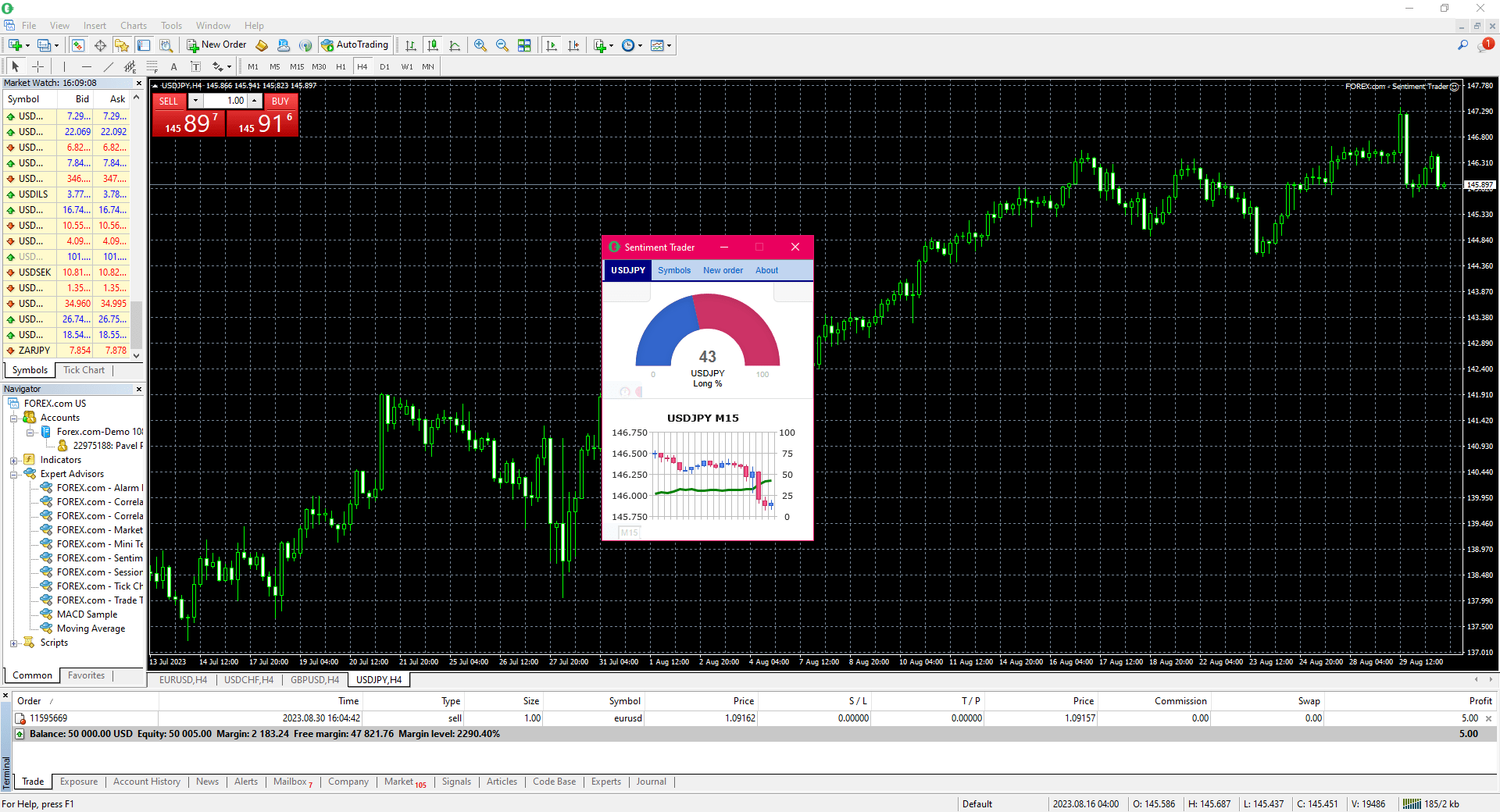Image resolution: width=1500 pixels, height=812 pixels.
Task: Open the Charts menu
Action: (133, 25)
